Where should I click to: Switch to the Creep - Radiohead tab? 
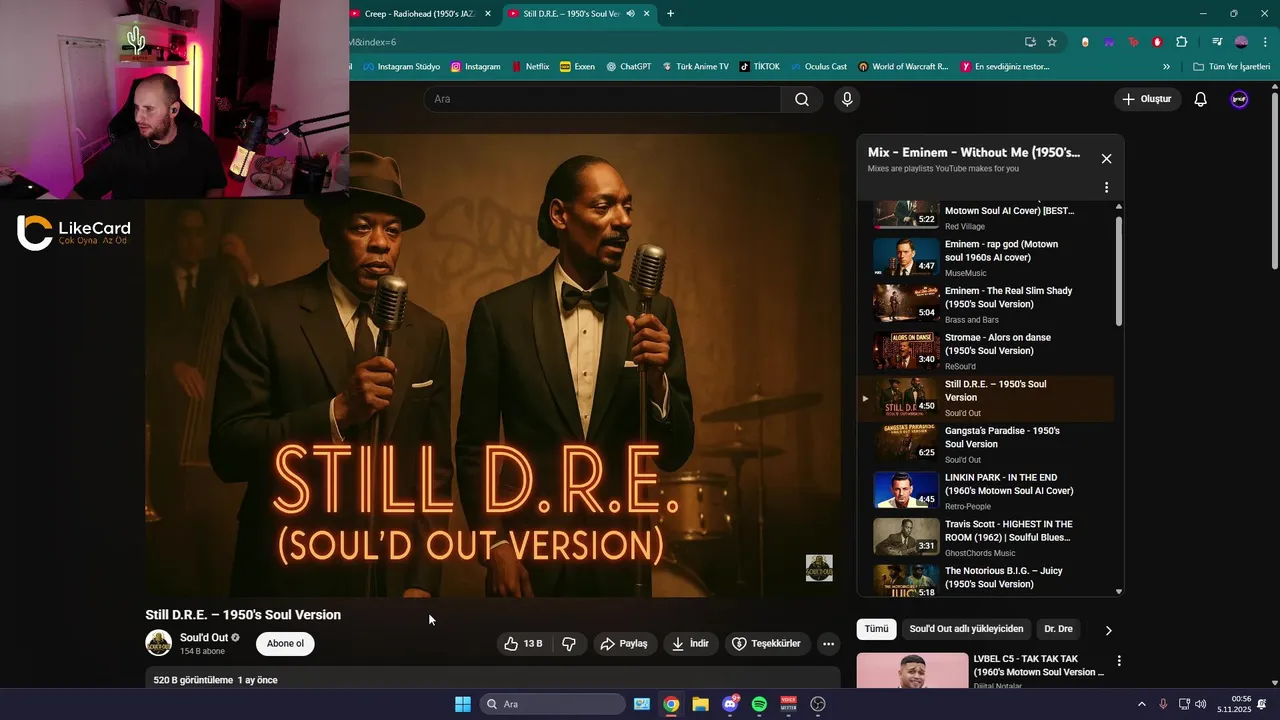click(x=417, y=13)
